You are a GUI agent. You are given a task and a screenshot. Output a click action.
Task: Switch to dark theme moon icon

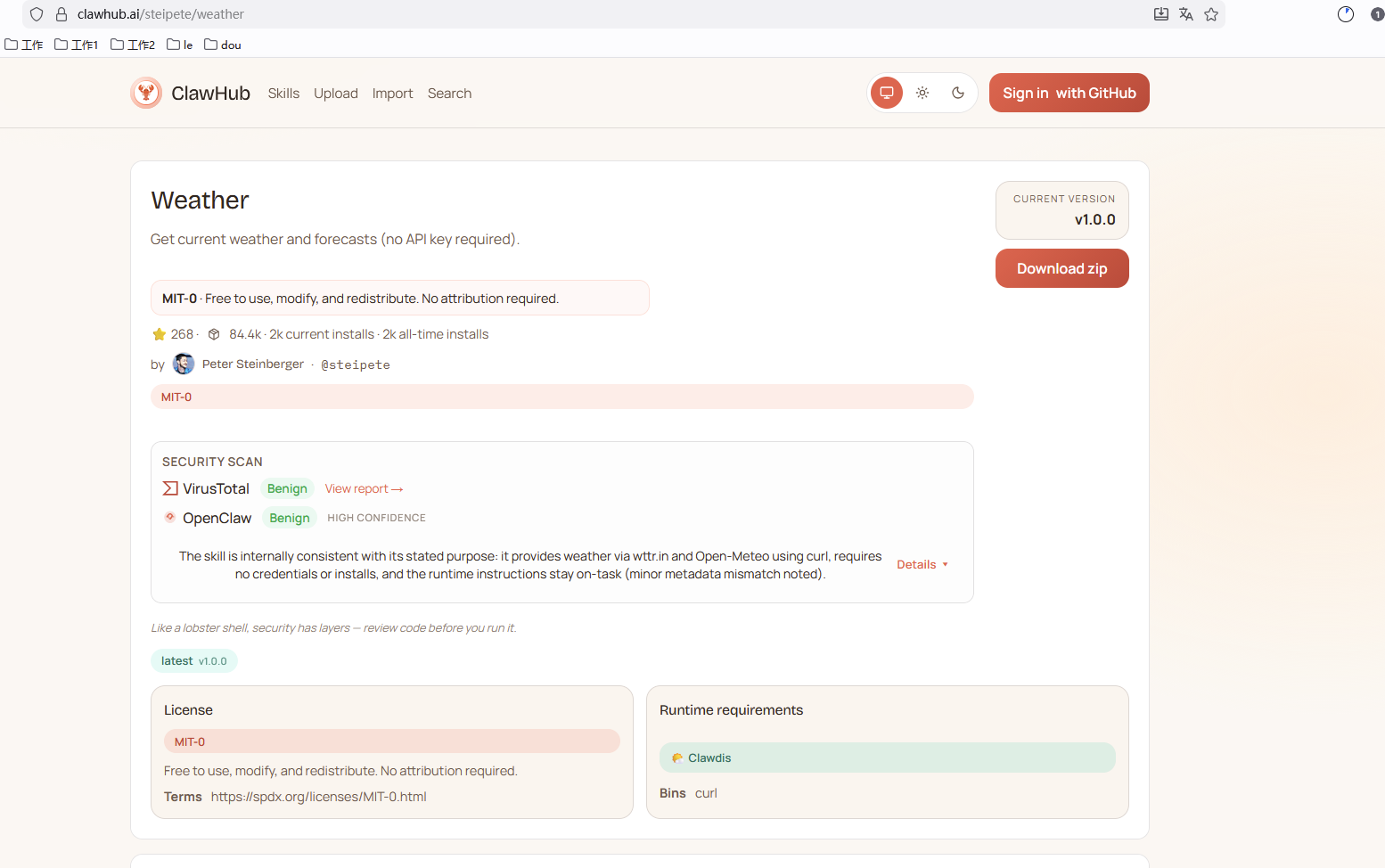[958, 93]
